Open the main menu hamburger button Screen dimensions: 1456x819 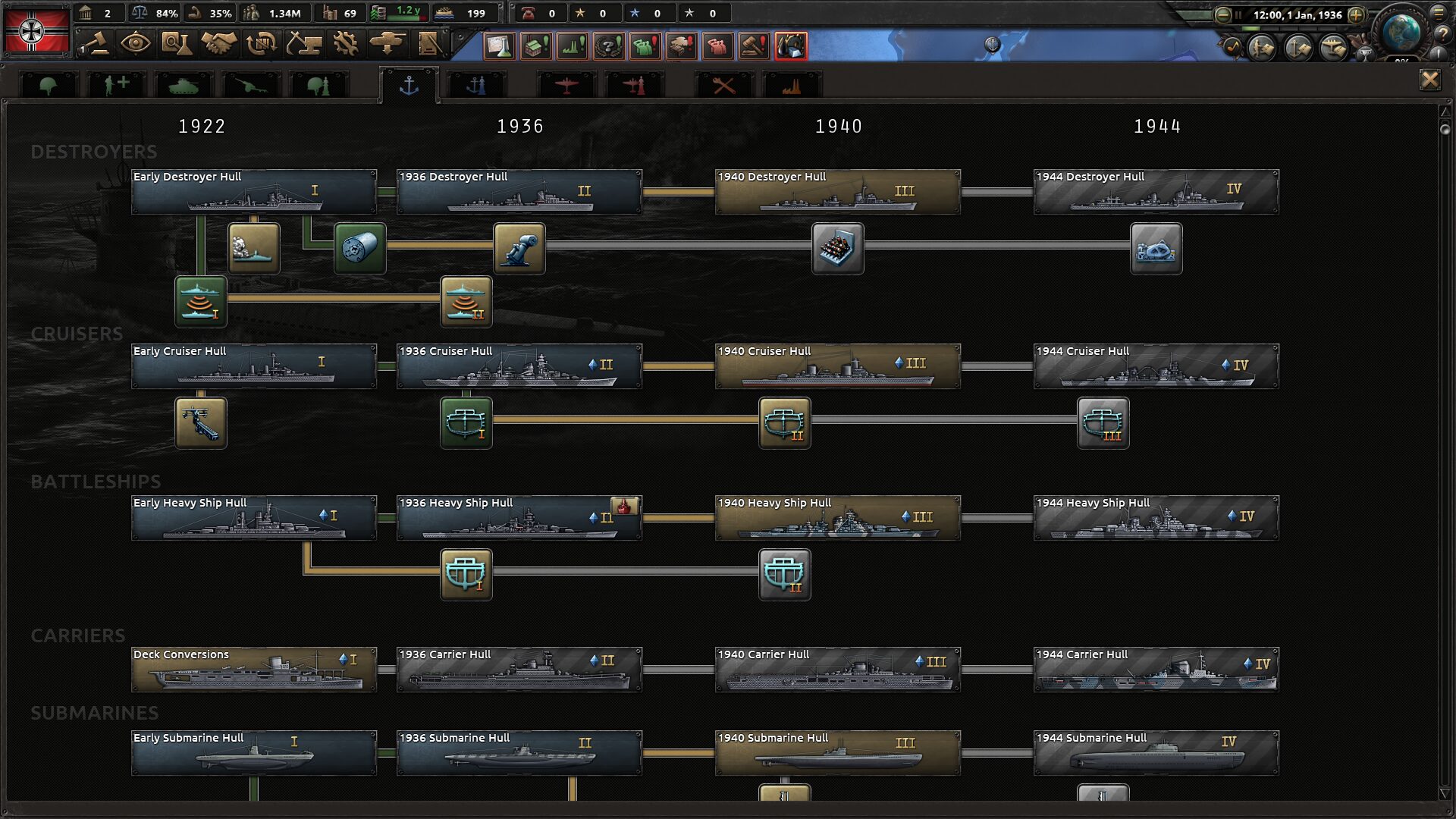[x=1439, y=12]
